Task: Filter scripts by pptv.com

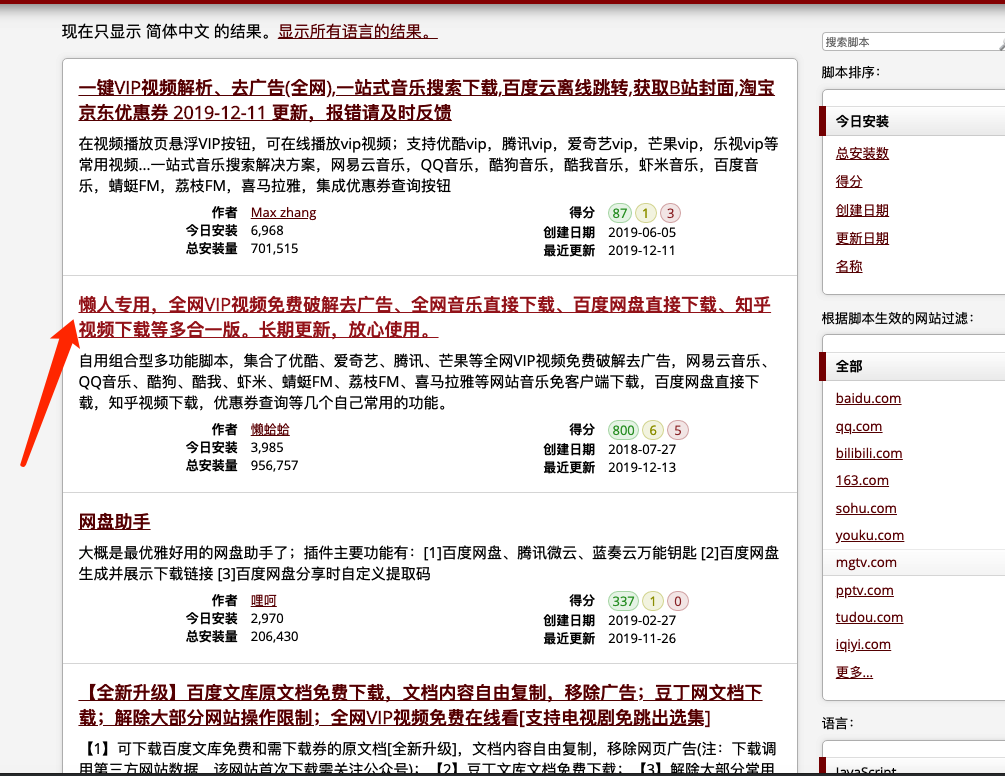Action: pyautogui.click(x=864, y=591)
